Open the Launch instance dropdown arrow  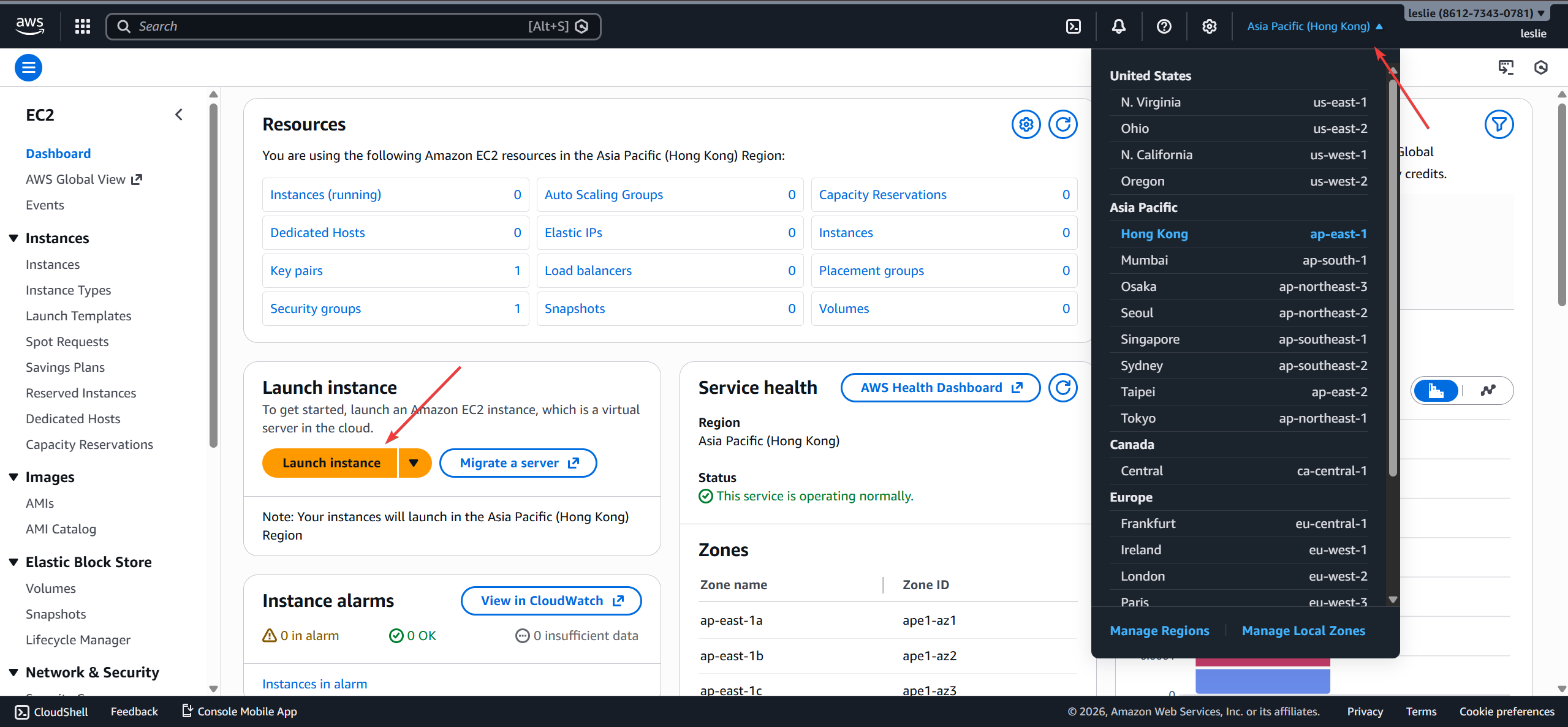(414, 463)
